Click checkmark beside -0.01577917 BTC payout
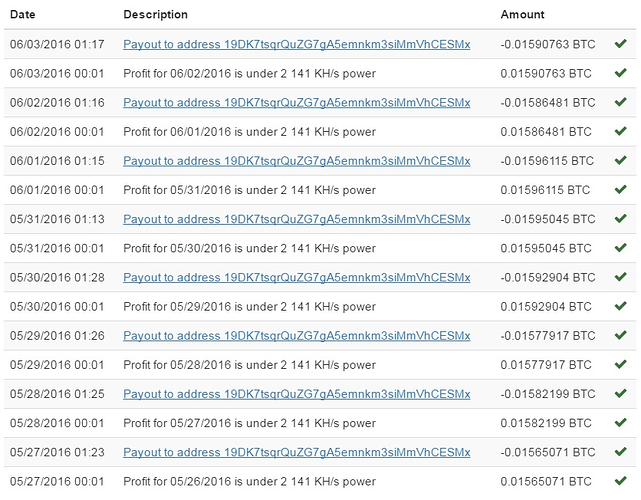The image size is (641, 500). tap(621, 335)
